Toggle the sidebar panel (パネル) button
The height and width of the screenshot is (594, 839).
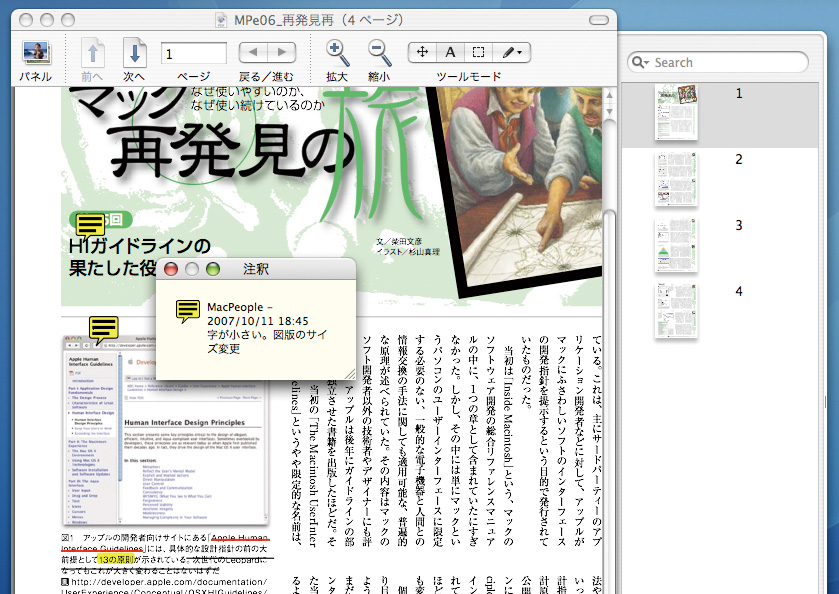point(36,54)
